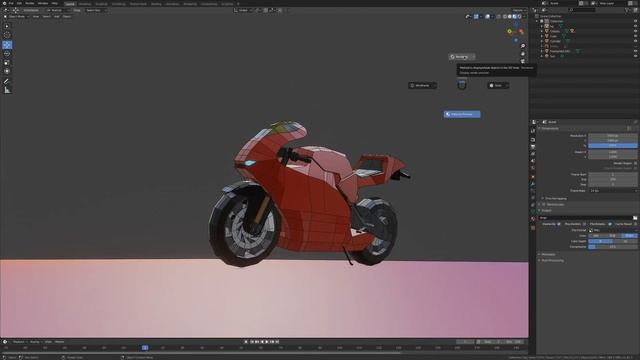Open the Frame Rate dropdown
This screenshot has width=640, height=360.
tap(613, 191)
